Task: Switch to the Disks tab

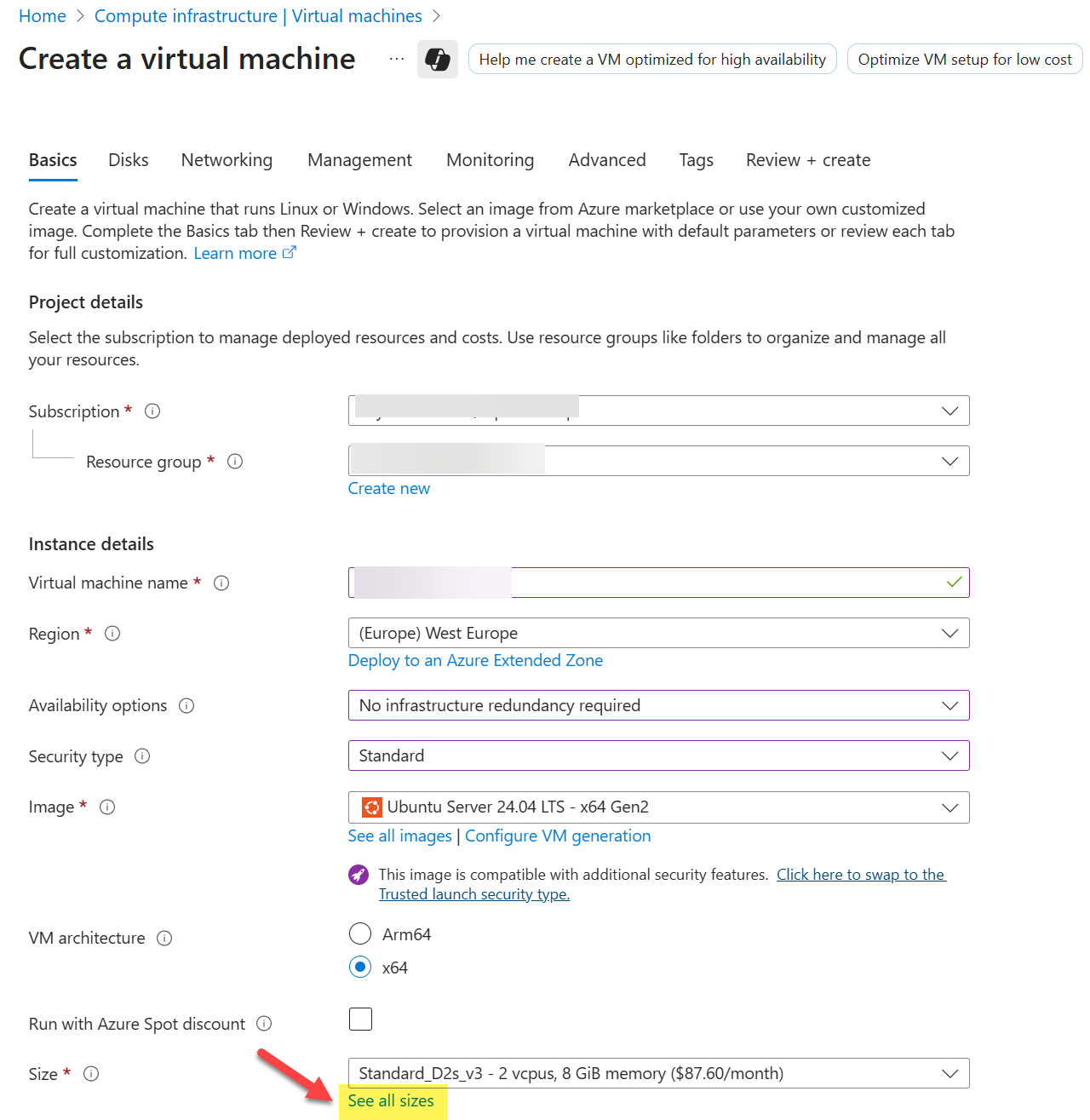Action: point(129,160)
